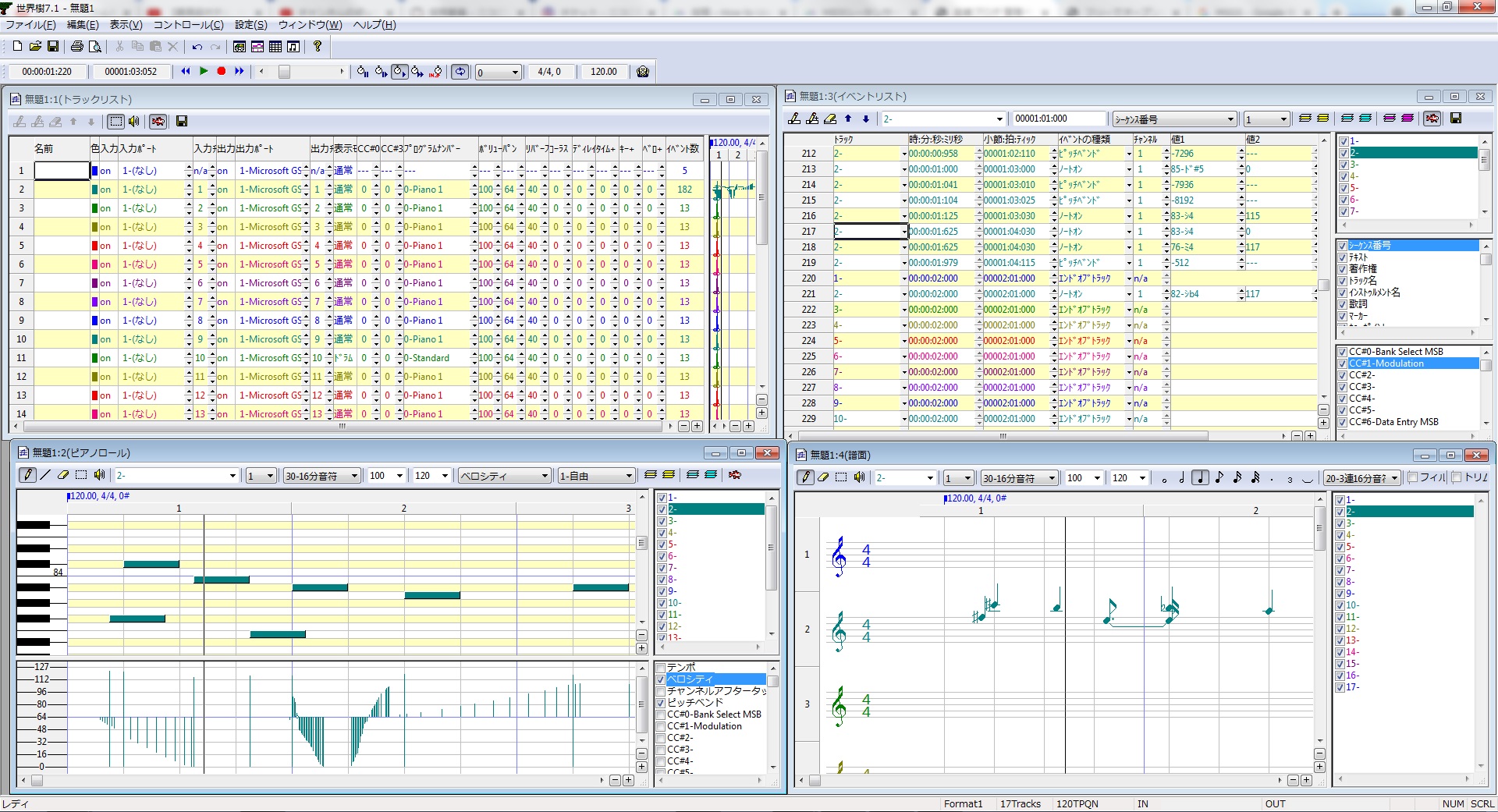Click the rewind button in transport
Screen dimensions: 1498x812
[x=186, y=71]
